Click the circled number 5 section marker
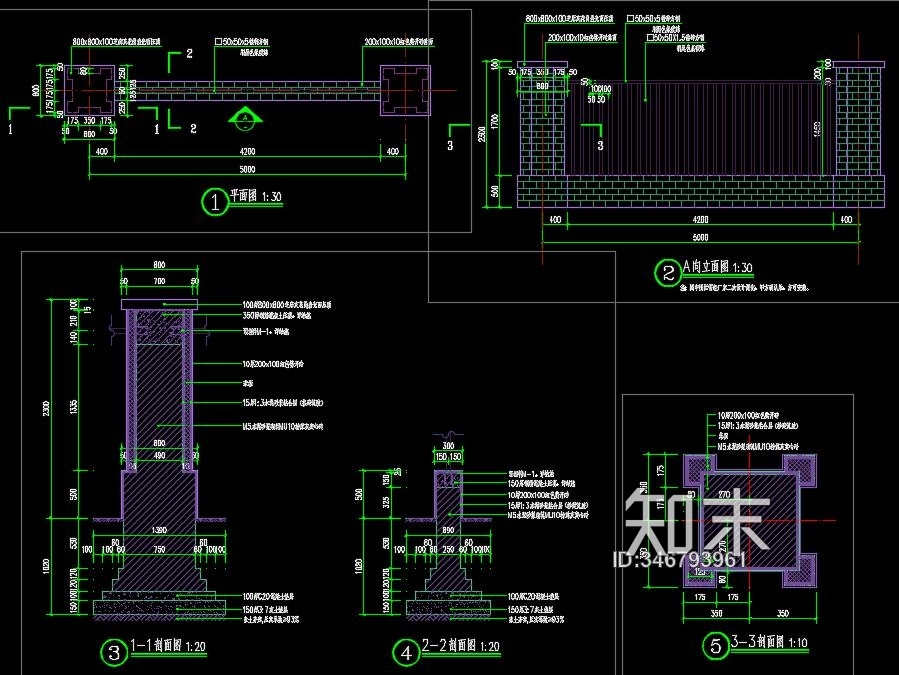The height and width of the screenshot is (675, 899). point(715,646)
